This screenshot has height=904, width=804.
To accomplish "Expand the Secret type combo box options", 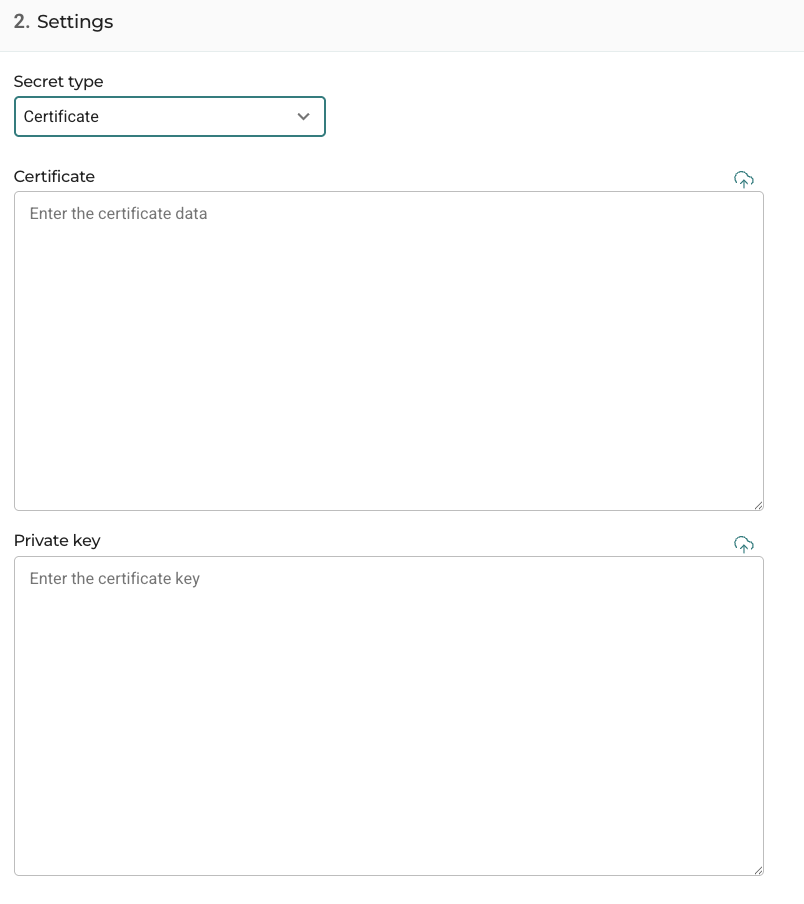I will pyautogui.click(x=169, y=116).
